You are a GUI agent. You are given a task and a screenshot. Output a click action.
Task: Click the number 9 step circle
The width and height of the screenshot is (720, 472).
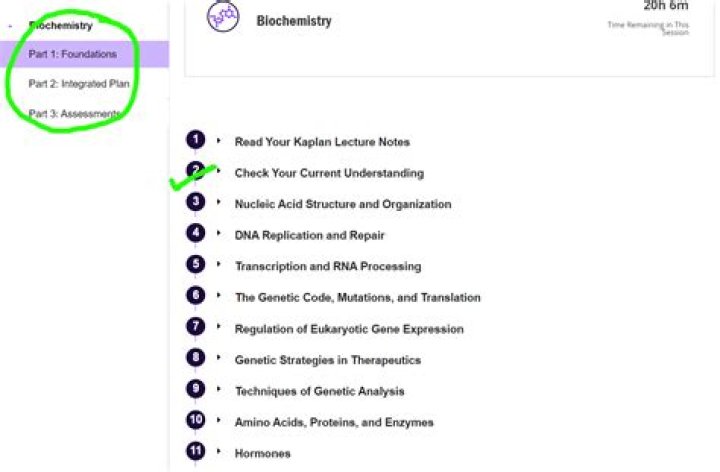[x=196, y=389]
